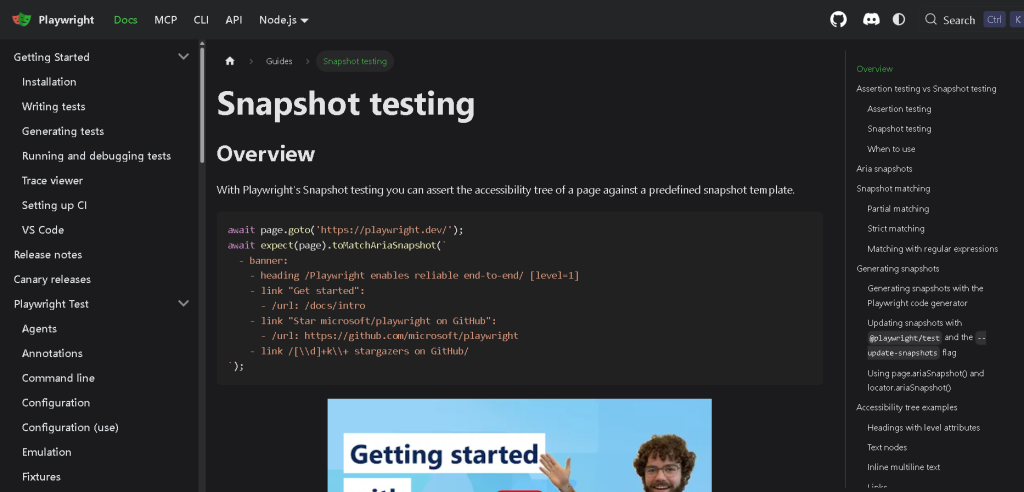Open Canary releases in the sidebar
Image resolution: width=1024 pixels, height=492 pixels.
(x=52, y=280)
